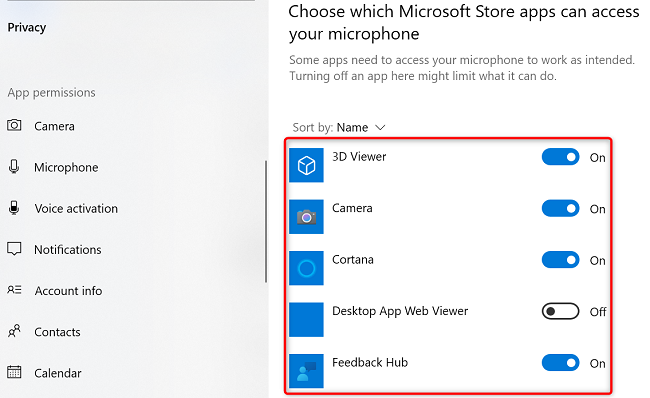The height and width of the screenshot is (398, 650).
Task: Click the 3D Viewer cube app icon
Action: tap(306, 165)
